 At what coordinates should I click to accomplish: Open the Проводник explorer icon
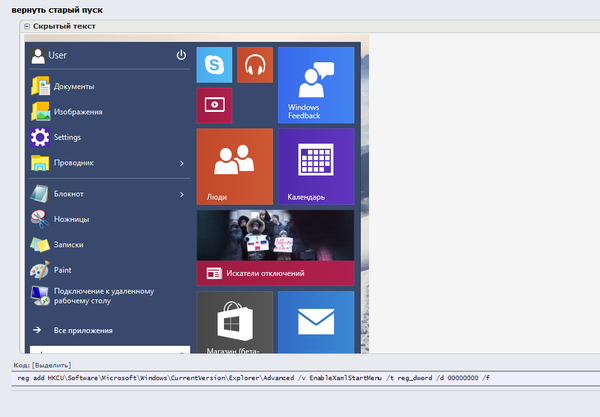coord(40,163)
